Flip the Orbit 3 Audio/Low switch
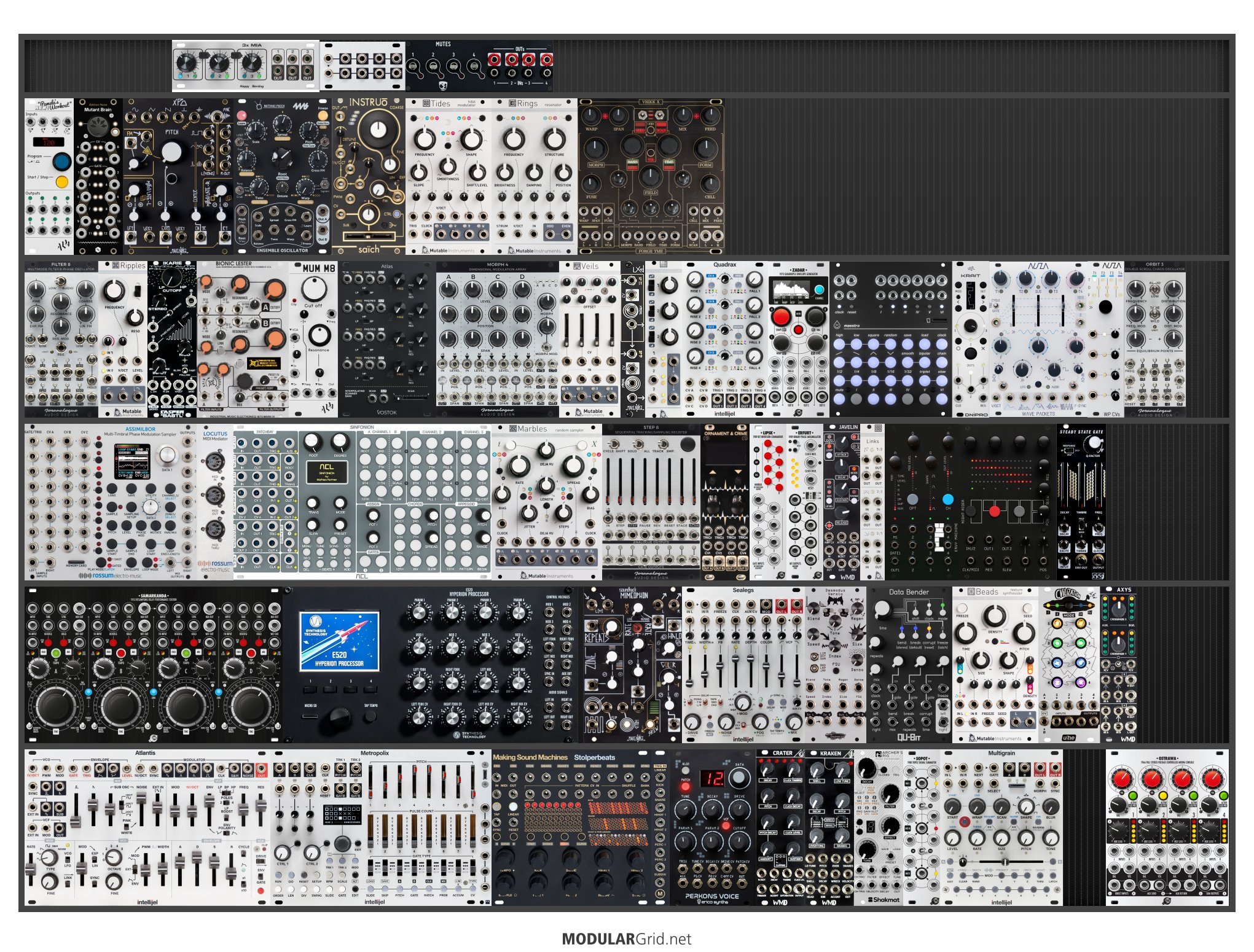The width and height of the screenshot is (1254, 952). (1155, 287)
